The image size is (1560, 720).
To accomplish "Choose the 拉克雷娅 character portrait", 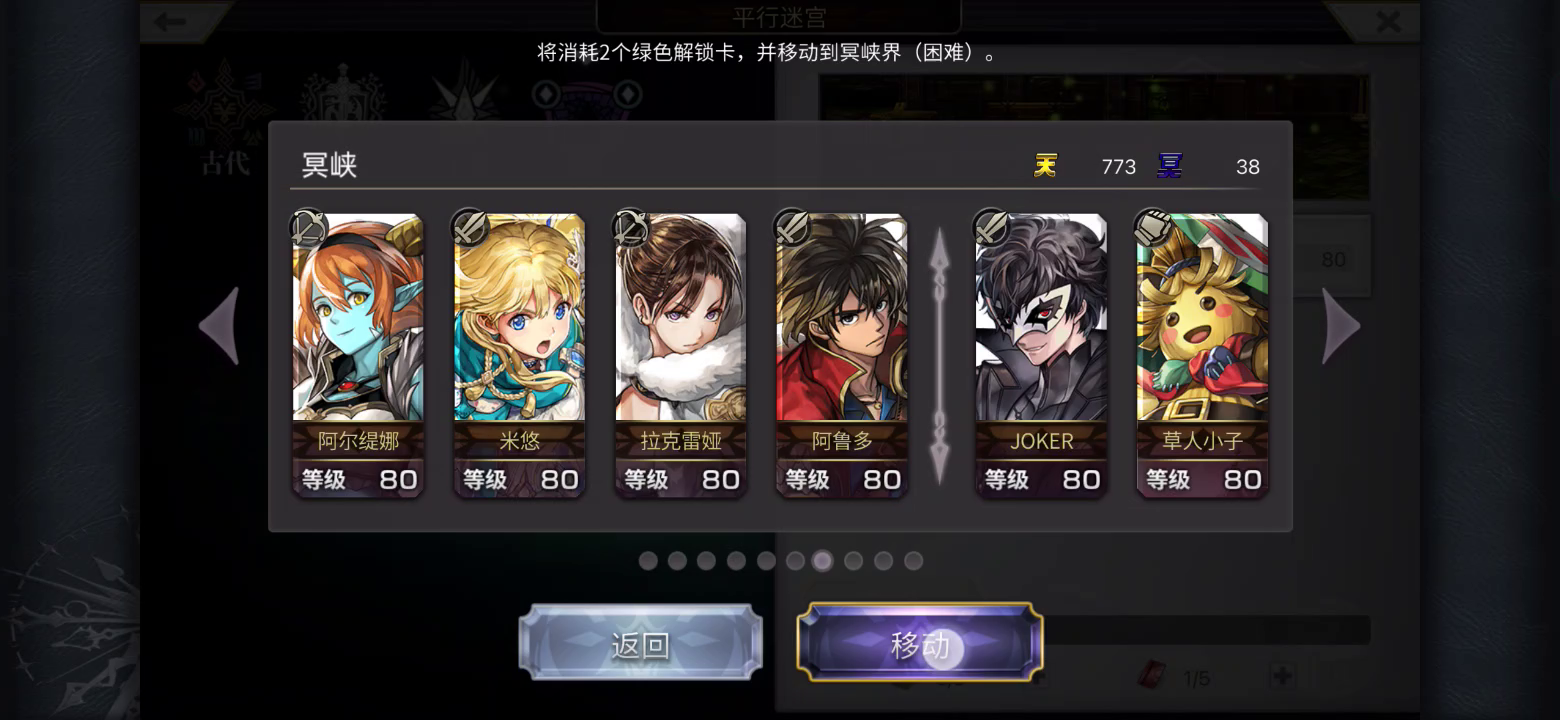I will point(680,354).
